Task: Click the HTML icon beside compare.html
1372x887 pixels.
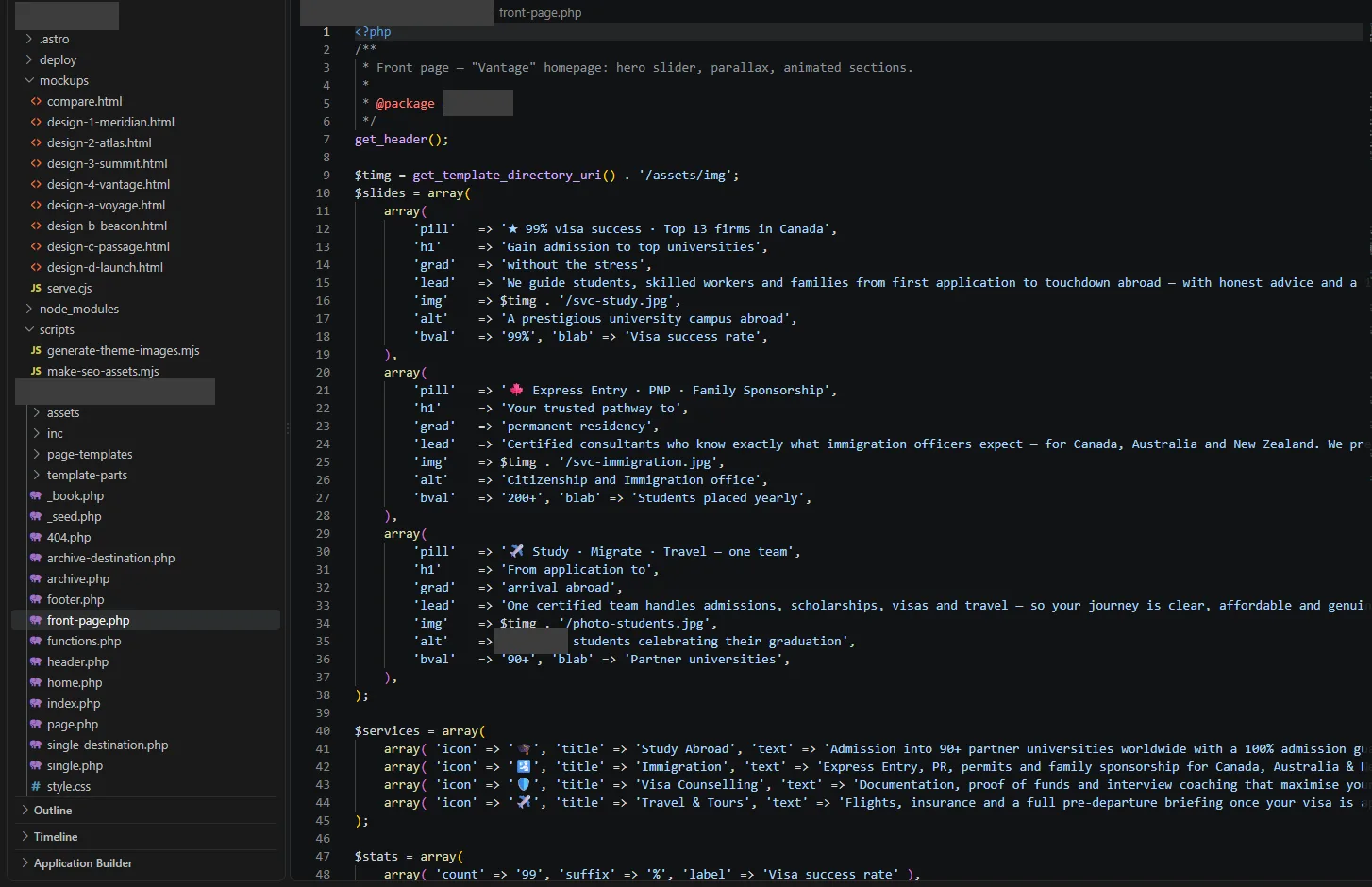Action: (36, 101)
